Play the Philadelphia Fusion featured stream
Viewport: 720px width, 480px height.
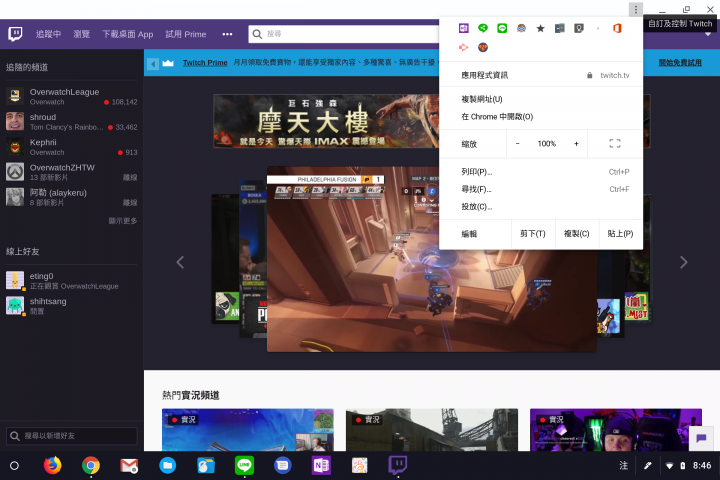click(x=432, y=260)
